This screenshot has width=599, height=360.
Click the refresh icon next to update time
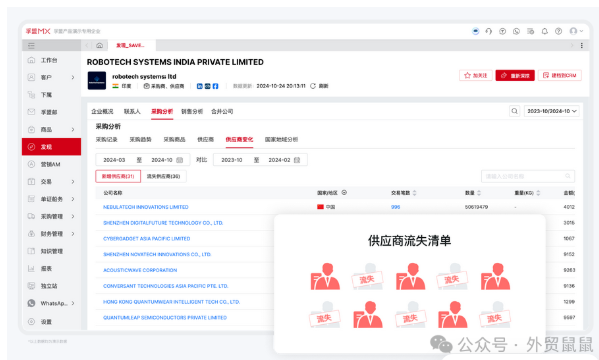point(313,86)
